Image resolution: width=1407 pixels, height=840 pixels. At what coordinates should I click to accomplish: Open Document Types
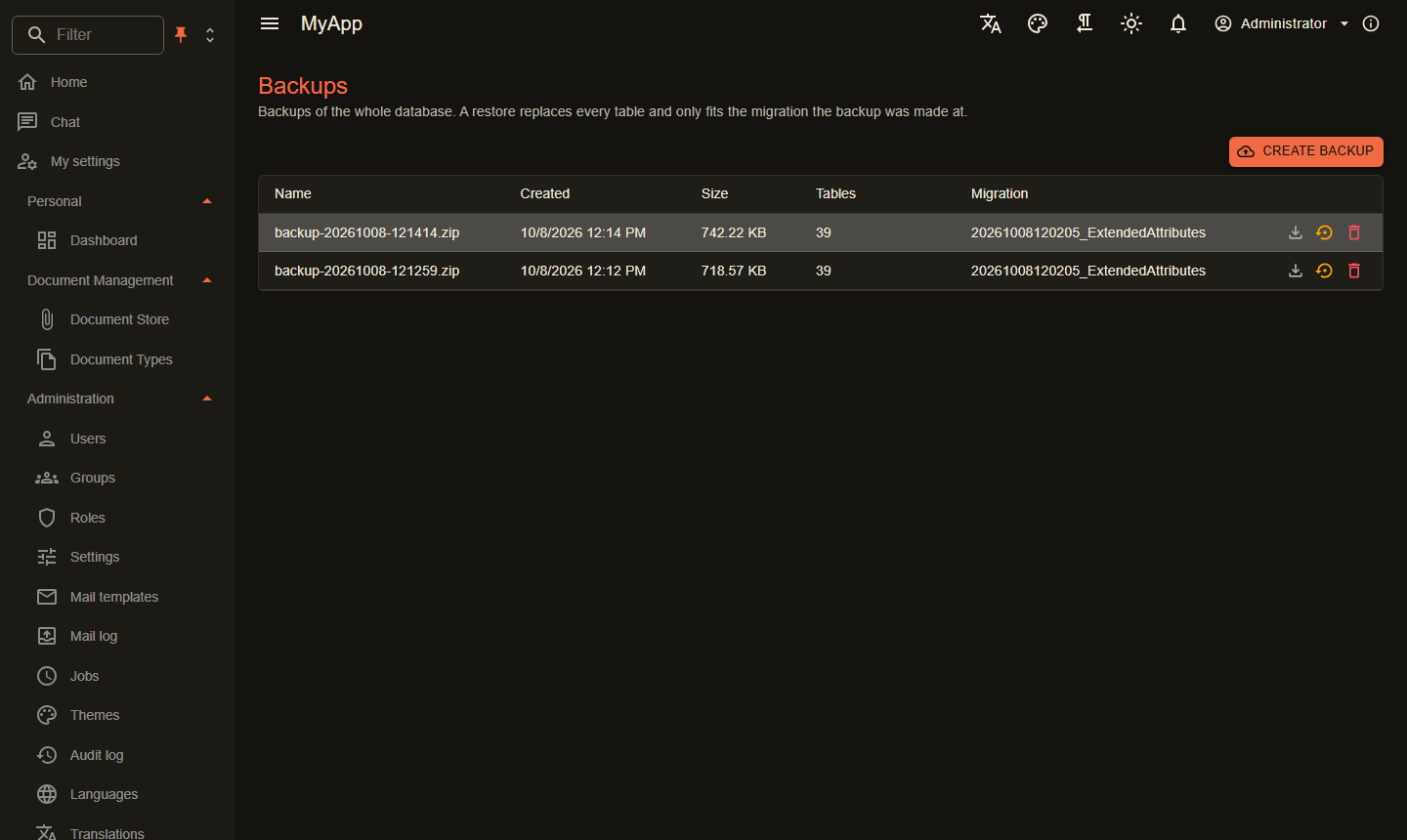[117, 359]
